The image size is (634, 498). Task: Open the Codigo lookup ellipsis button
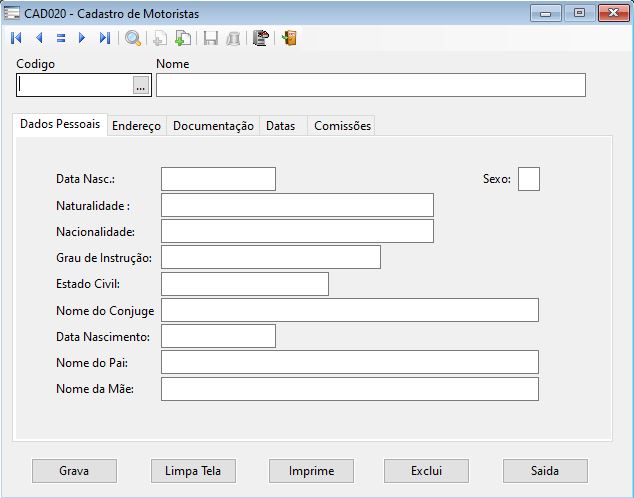coord(141,87)
